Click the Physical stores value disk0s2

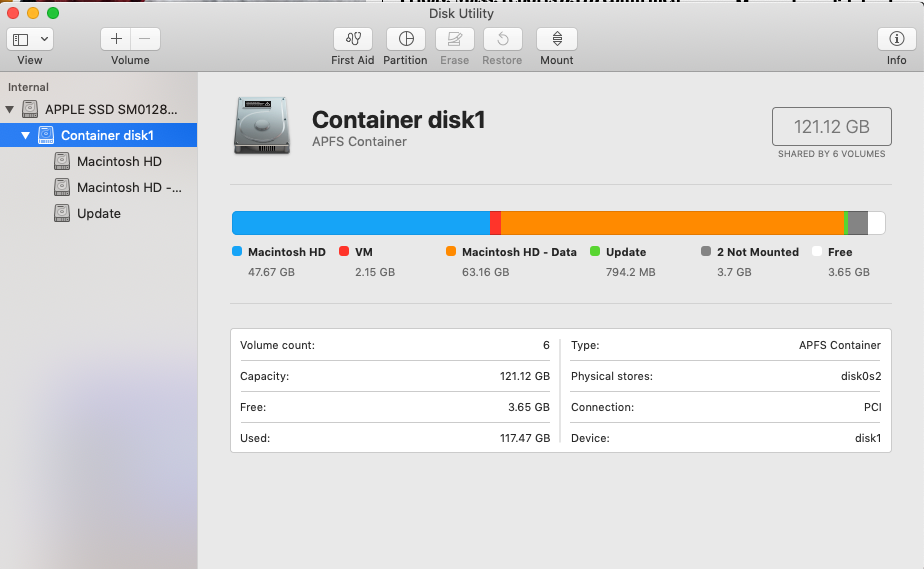pos(861,376)
